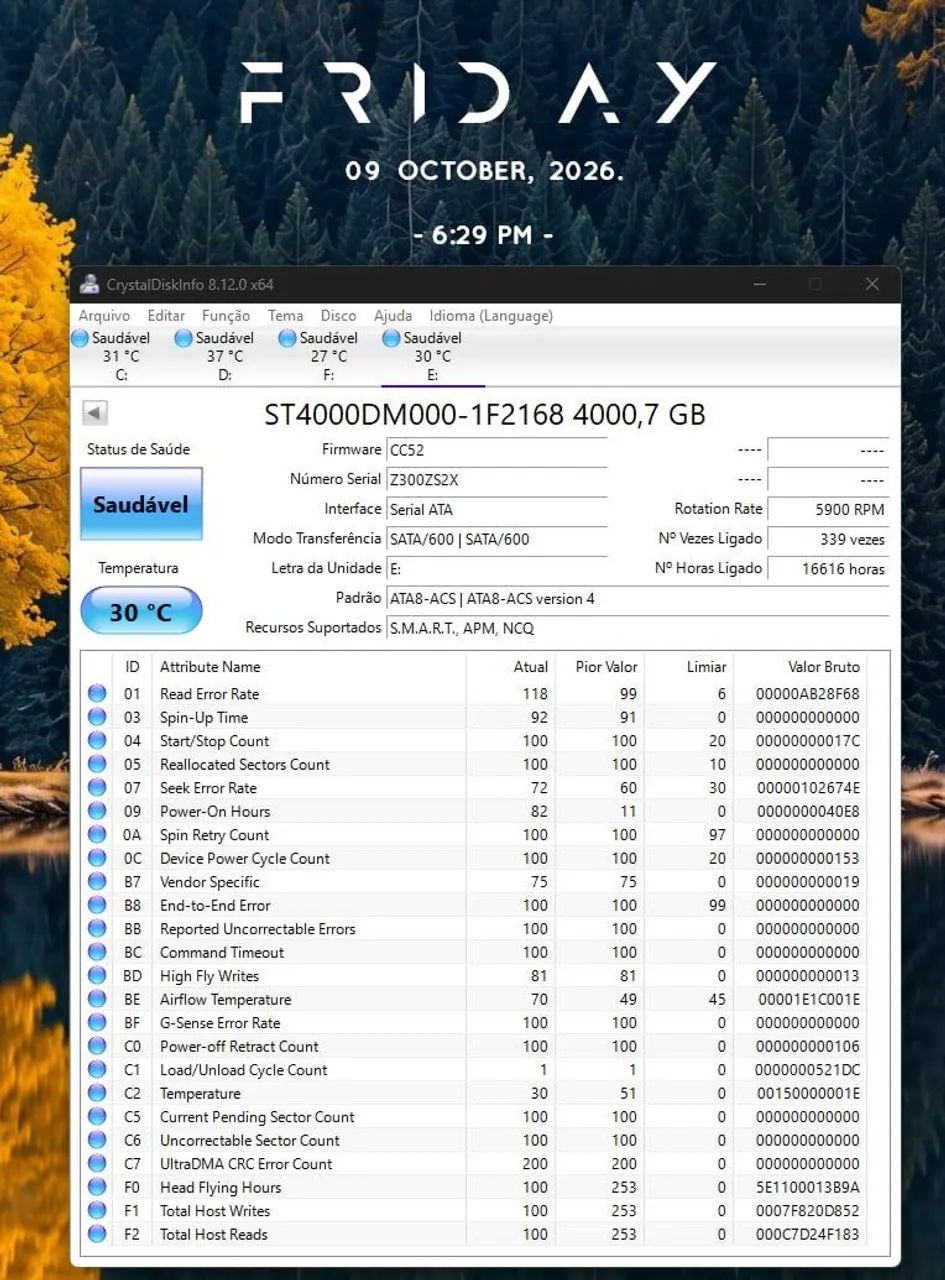The image size is (945, 1280).
Task: Click the Limiar column header
Action: (x=707, y=667)
